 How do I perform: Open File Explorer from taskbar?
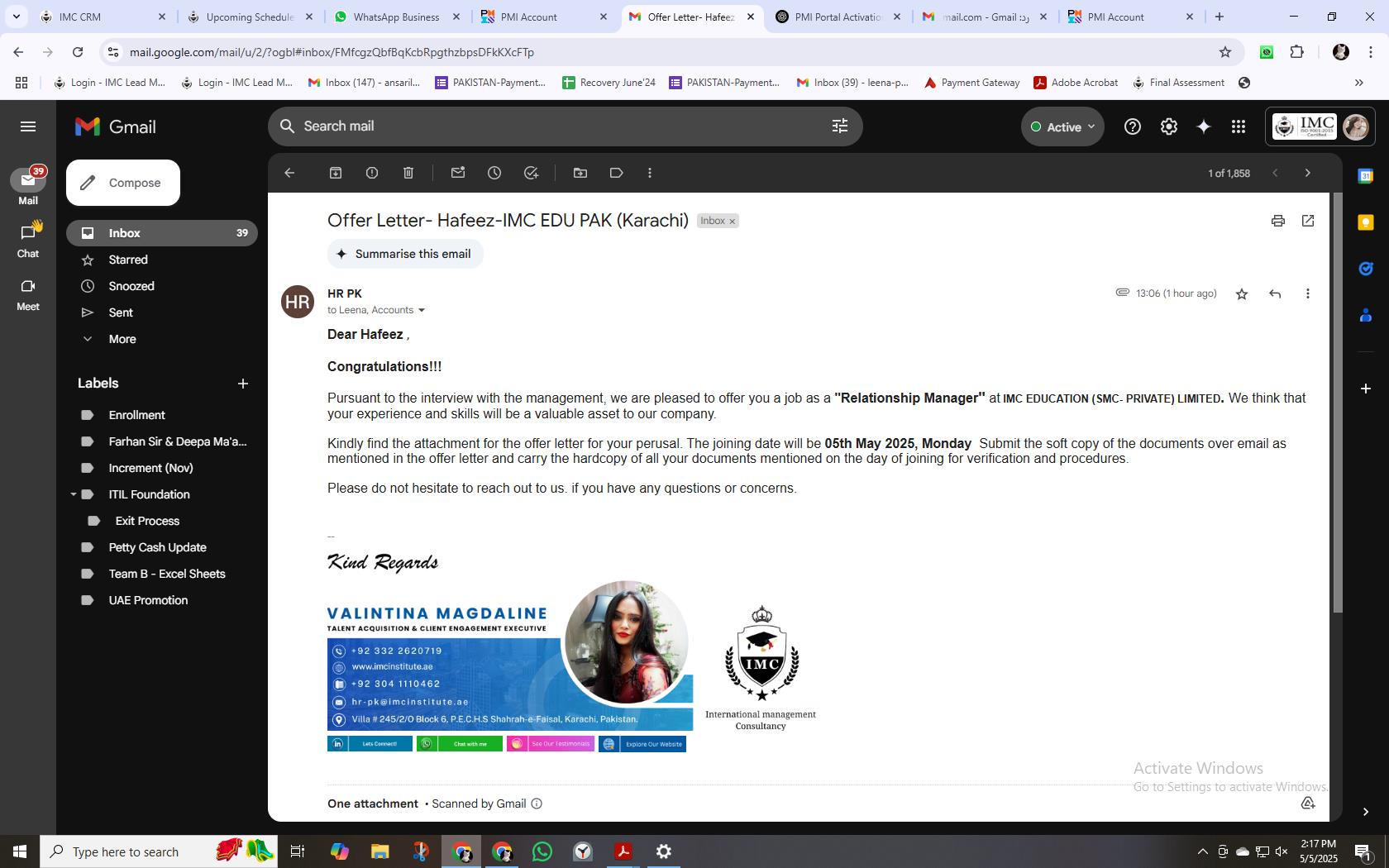point(379,851)
